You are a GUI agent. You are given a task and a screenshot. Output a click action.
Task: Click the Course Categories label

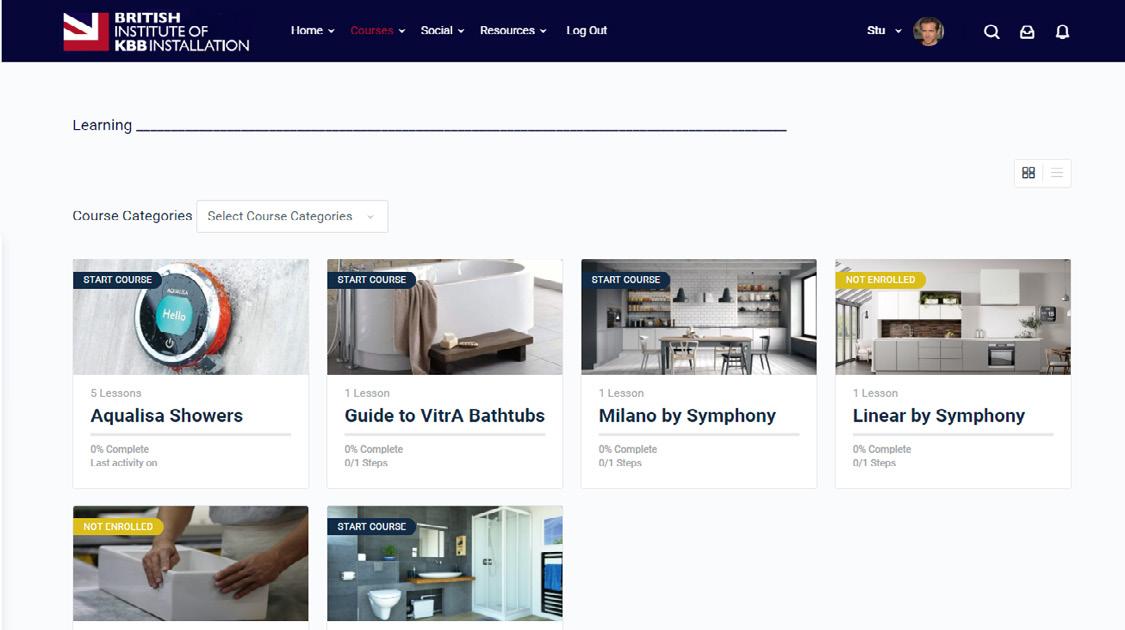pos(132,216)
